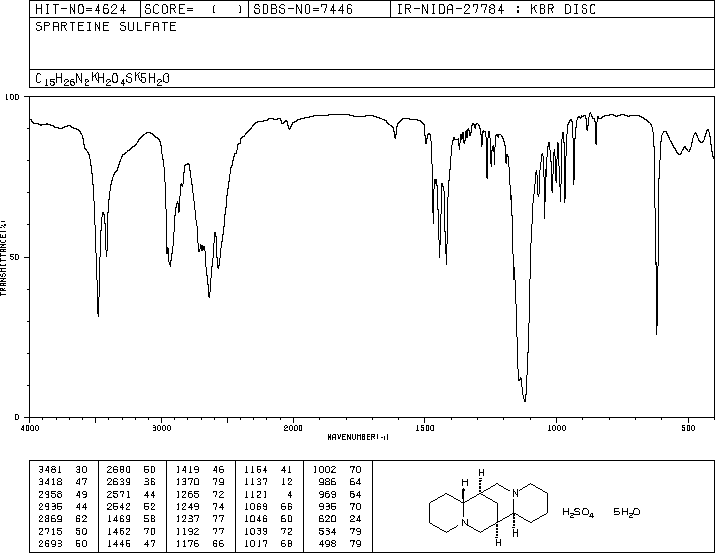
Task: Select peak entry 1370 in table
Action: tap(200, 482)
